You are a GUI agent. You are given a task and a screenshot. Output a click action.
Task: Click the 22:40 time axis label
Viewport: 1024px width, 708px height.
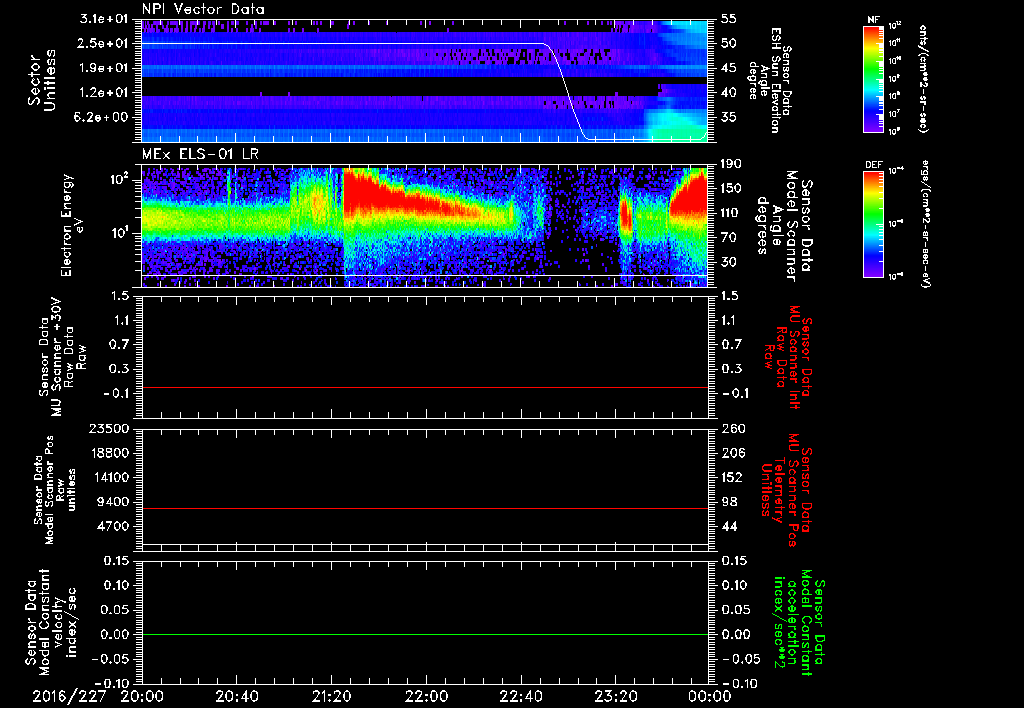point(521,697)
